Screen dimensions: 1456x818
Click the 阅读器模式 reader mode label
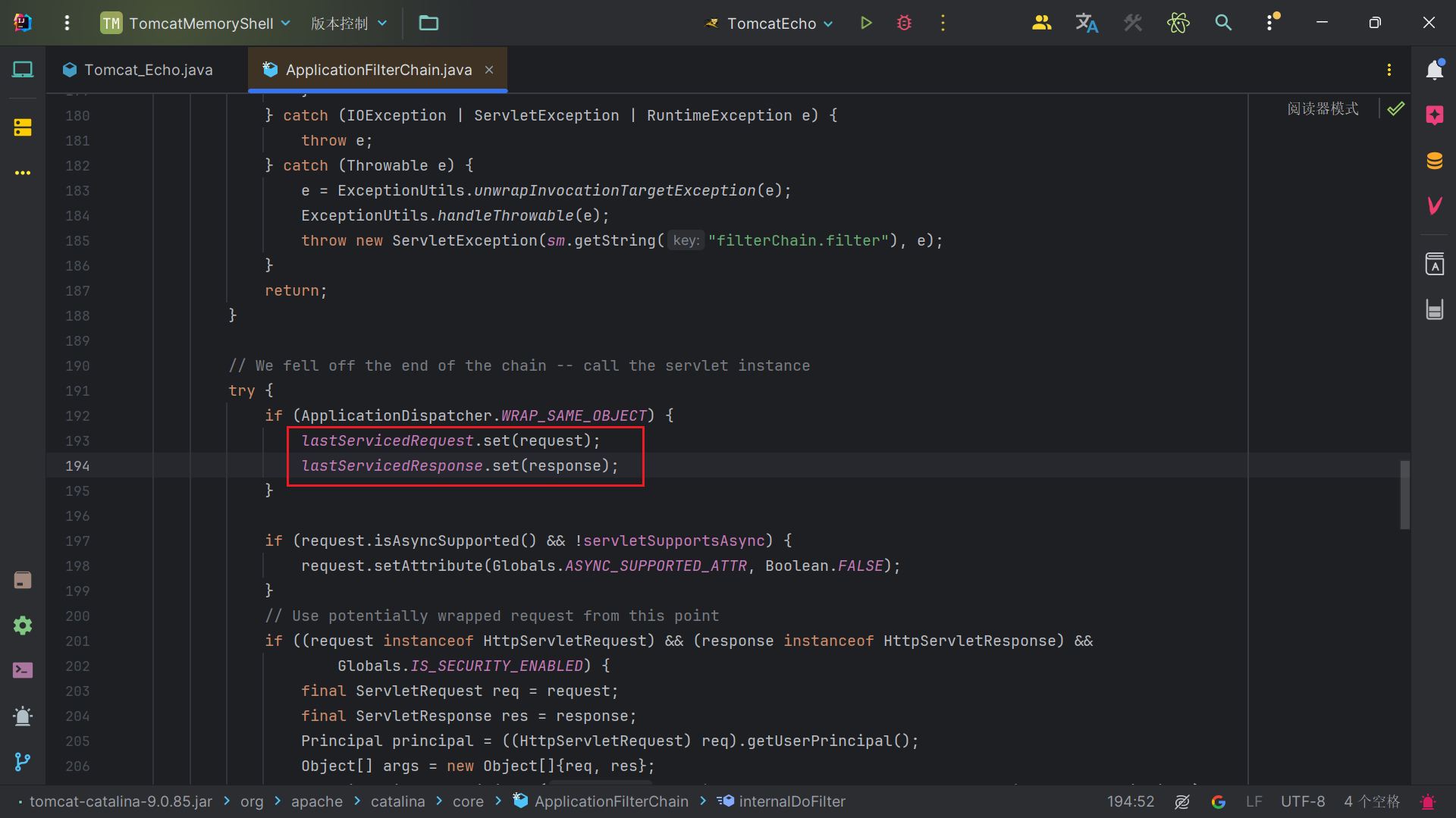tap(1323, 108)
